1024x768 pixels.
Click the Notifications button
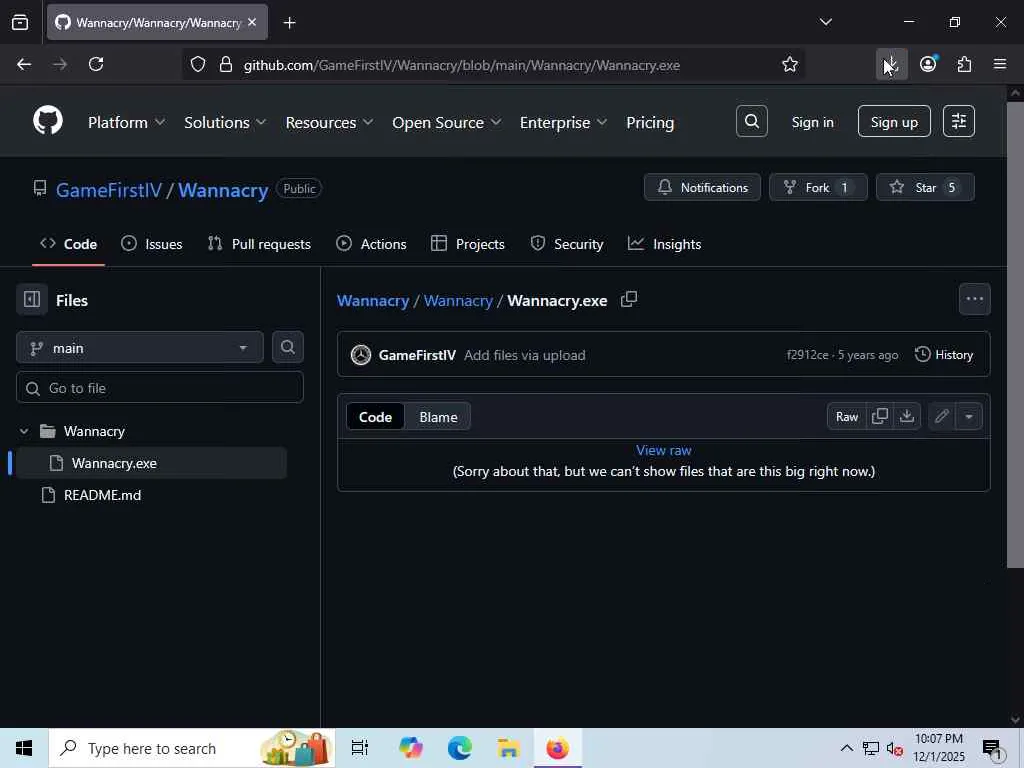point(702,187)
